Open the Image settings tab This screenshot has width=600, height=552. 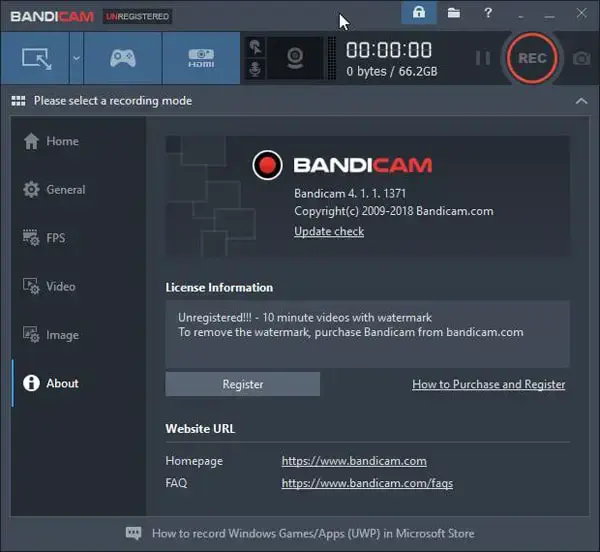(51, 335)
